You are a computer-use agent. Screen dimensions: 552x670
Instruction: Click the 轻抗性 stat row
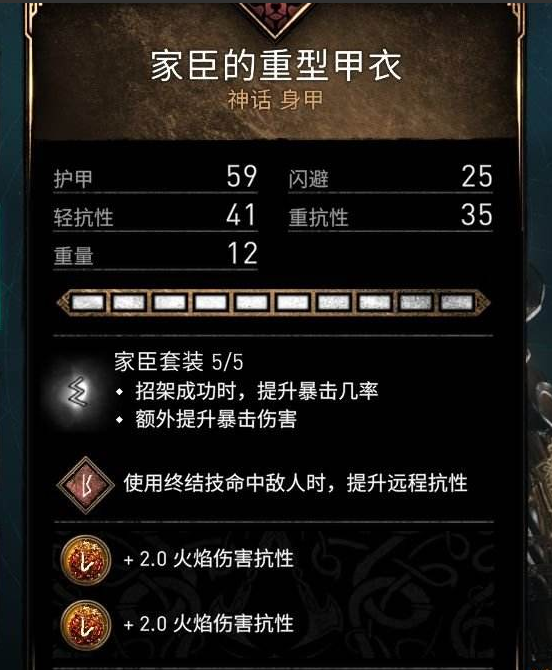click(156, 215)
